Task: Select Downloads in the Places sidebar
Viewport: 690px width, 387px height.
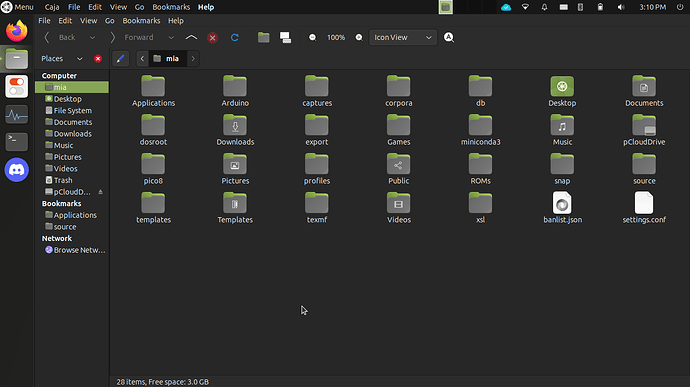Action: [x=72, y=134]
